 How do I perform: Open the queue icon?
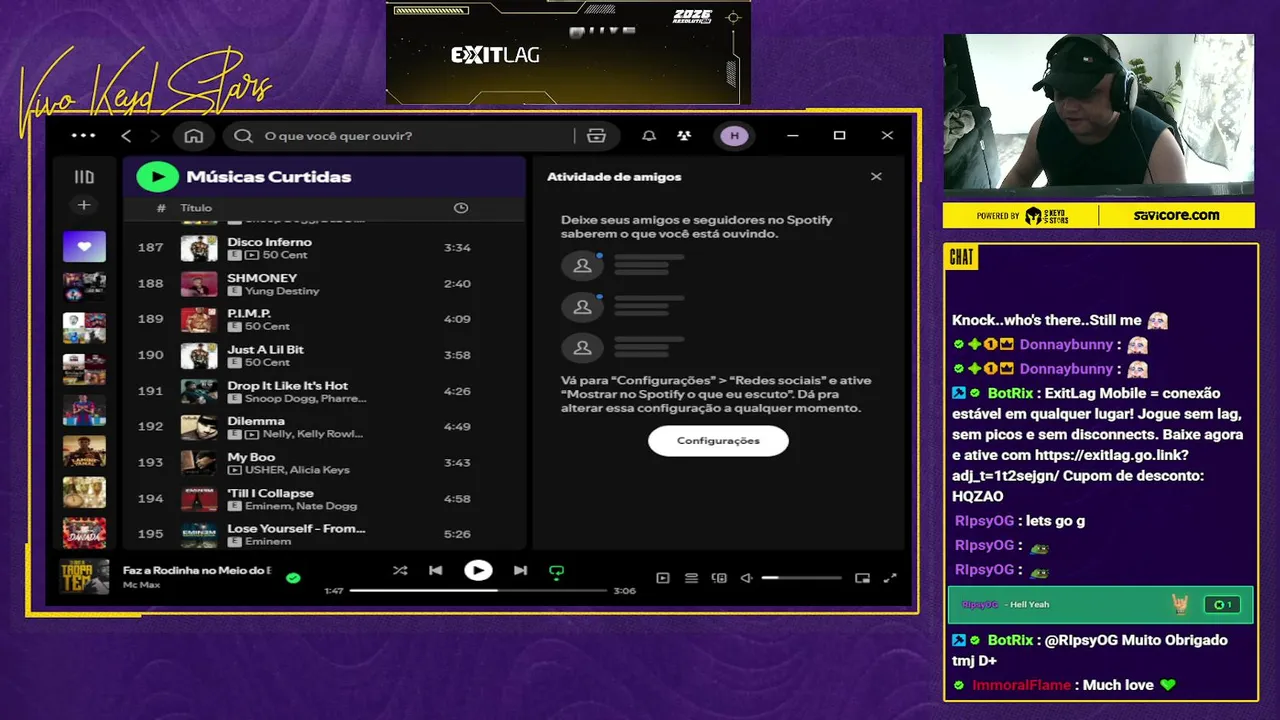[x=691, y=578]
